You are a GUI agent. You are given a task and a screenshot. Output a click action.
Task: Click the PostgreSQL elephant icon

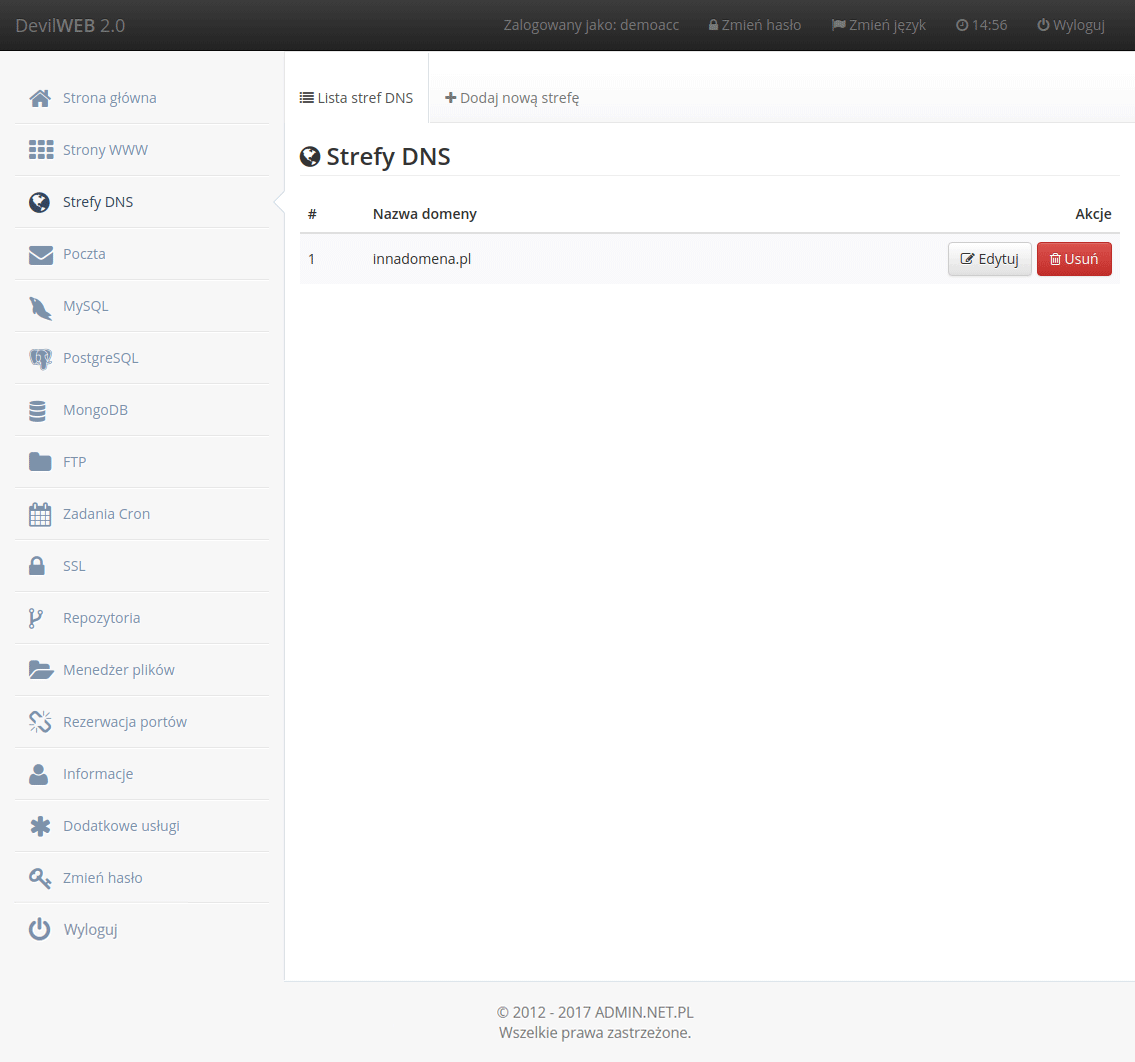pos(40,359)
